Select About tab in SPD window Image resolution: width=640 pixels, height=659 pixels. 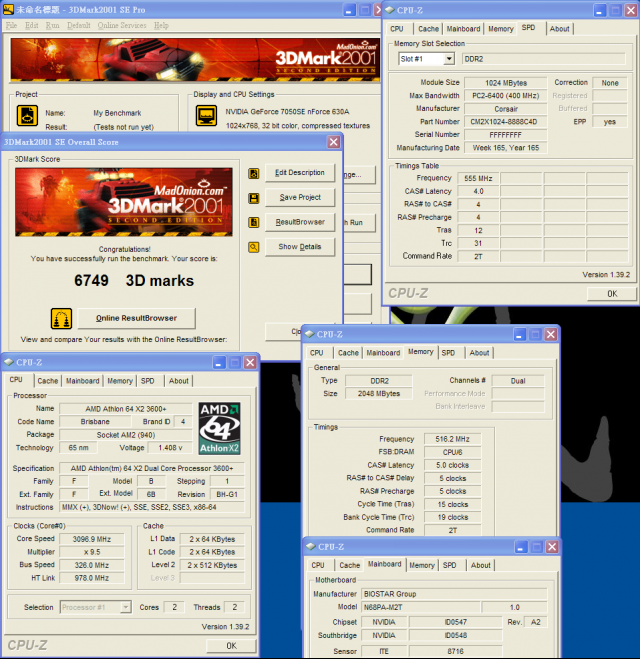(x=559, y=29)
